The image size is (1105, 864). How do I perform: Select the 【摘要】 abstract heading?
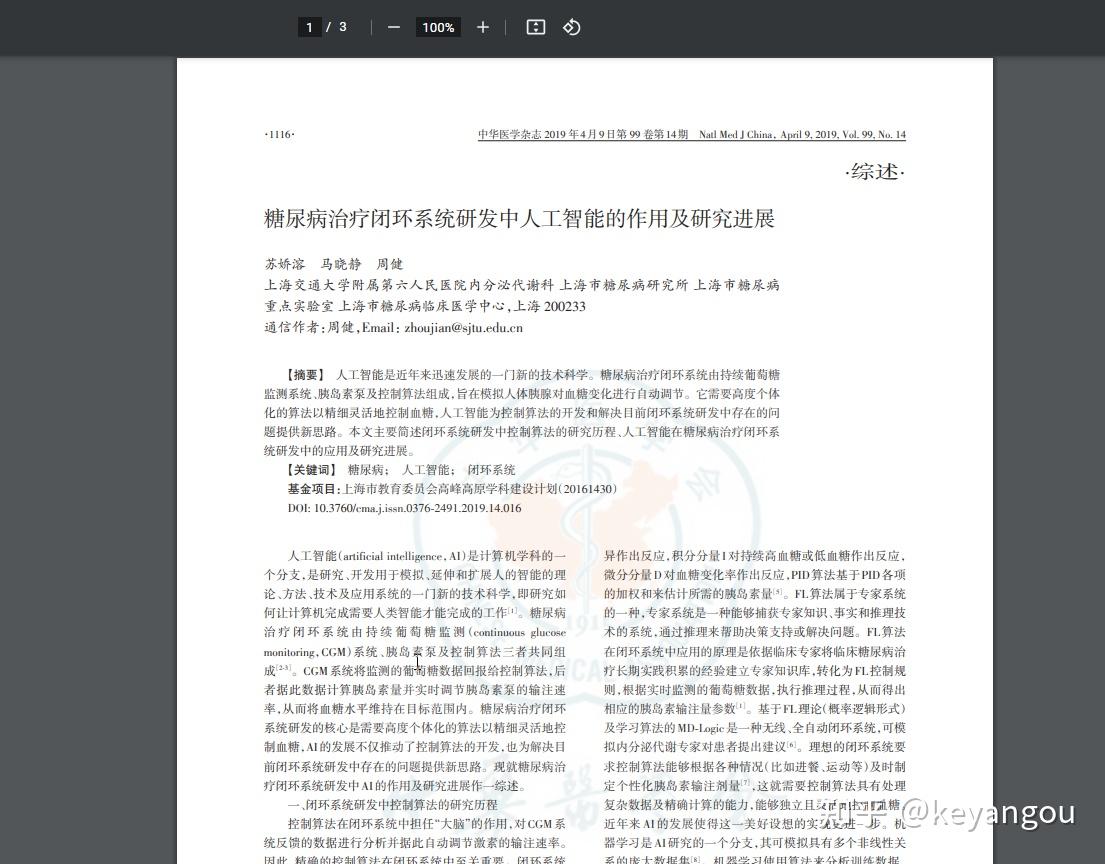307,374
